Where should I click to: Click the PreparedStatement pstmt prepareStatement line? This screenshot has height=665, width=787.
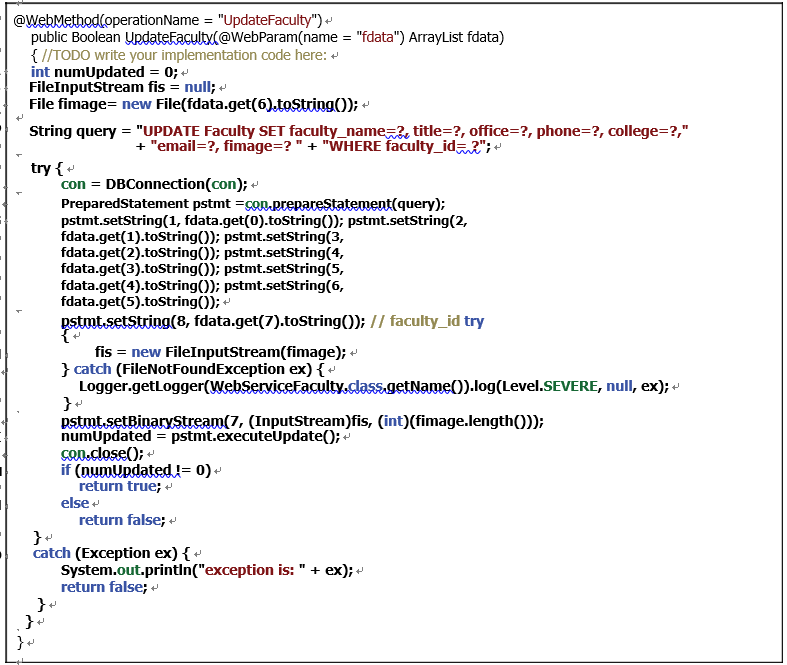tap(253, 204)
